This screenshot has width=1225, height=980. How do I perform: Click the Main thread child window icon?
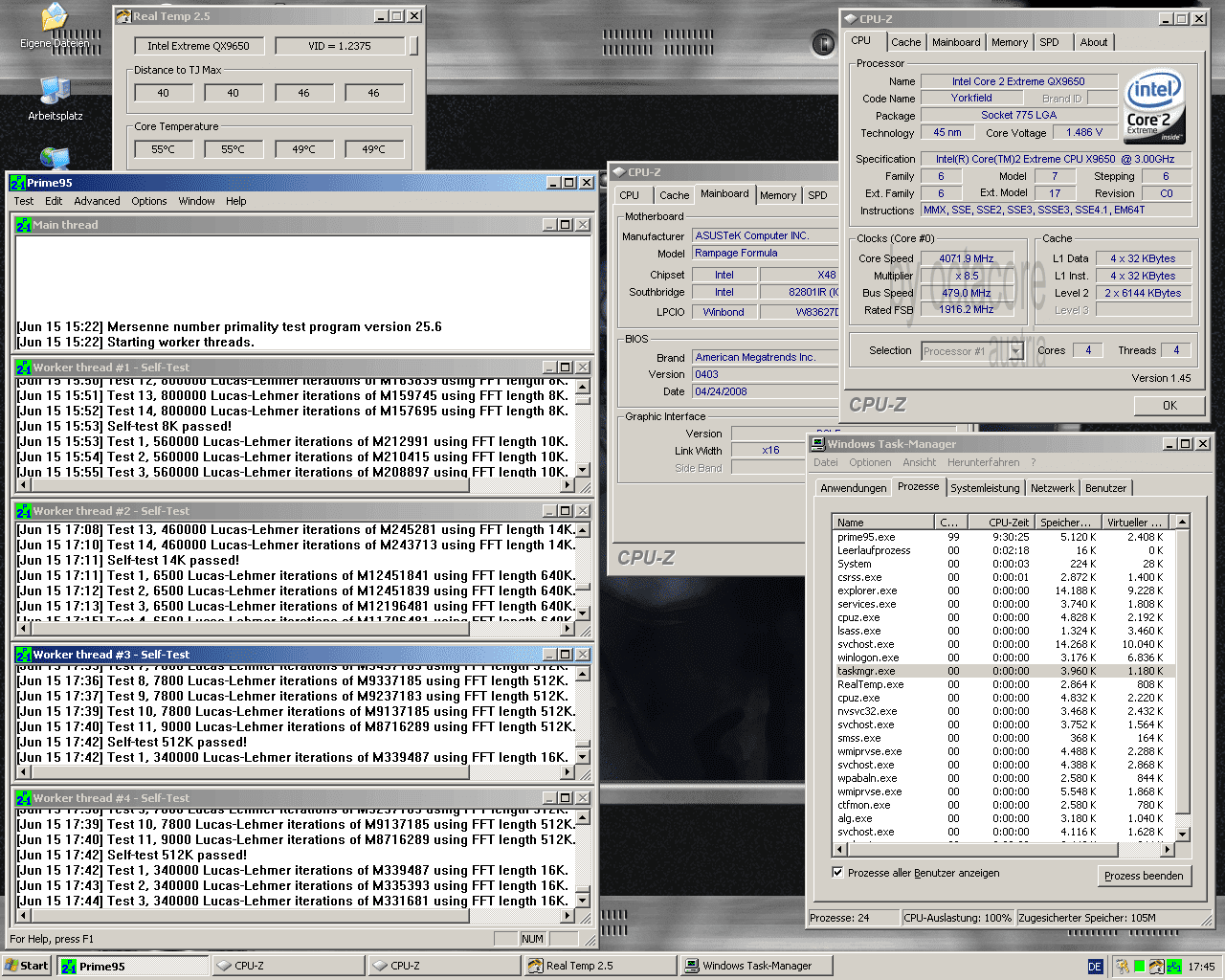tap(24, 225)
